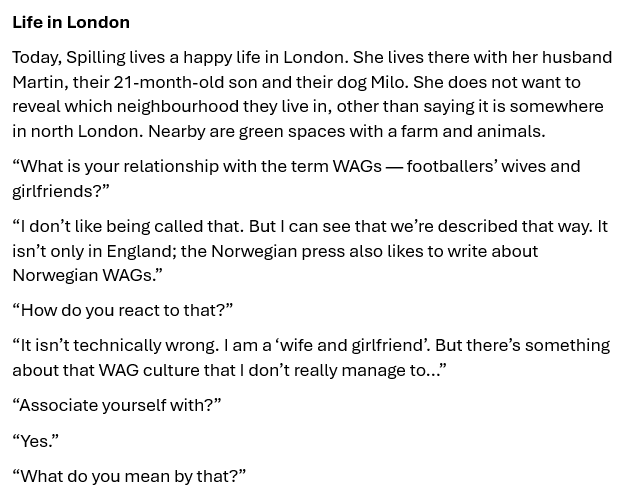This screenshot has width=622, height=492.
Task: Click the line 'Associate yourself with?'
Action: tap(117, 406)
